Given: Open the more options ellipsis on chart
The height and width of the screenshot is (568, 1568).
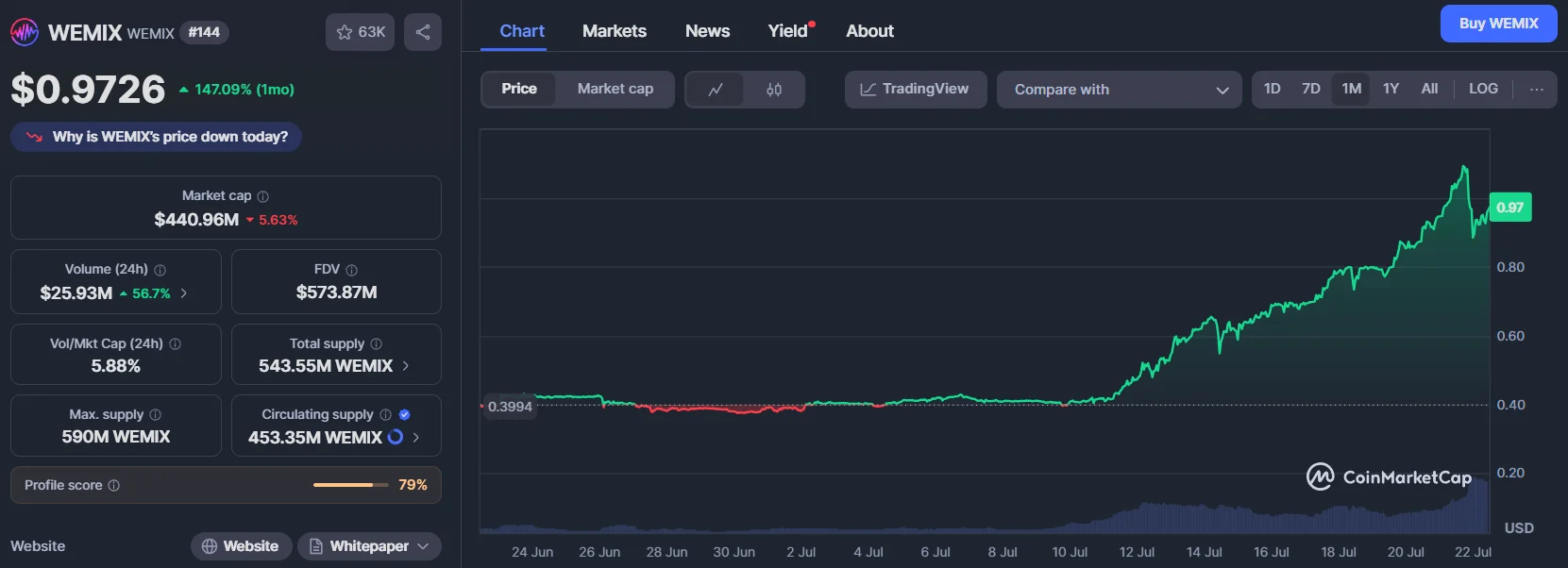Looking at the screenshot, I should point(1537,89).
